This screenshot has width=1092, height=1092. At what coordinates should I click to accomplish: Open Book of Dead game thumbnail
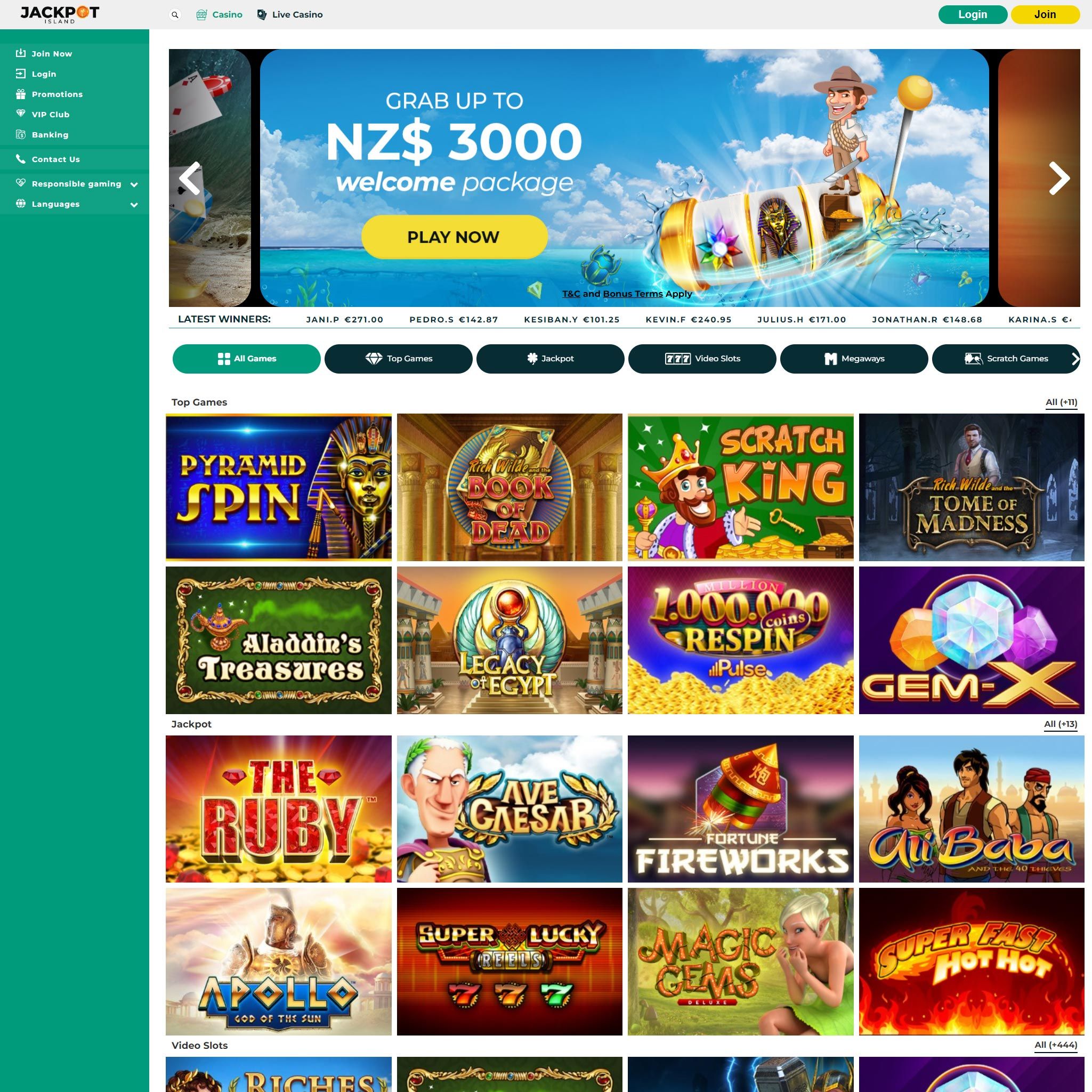point(509,487)
